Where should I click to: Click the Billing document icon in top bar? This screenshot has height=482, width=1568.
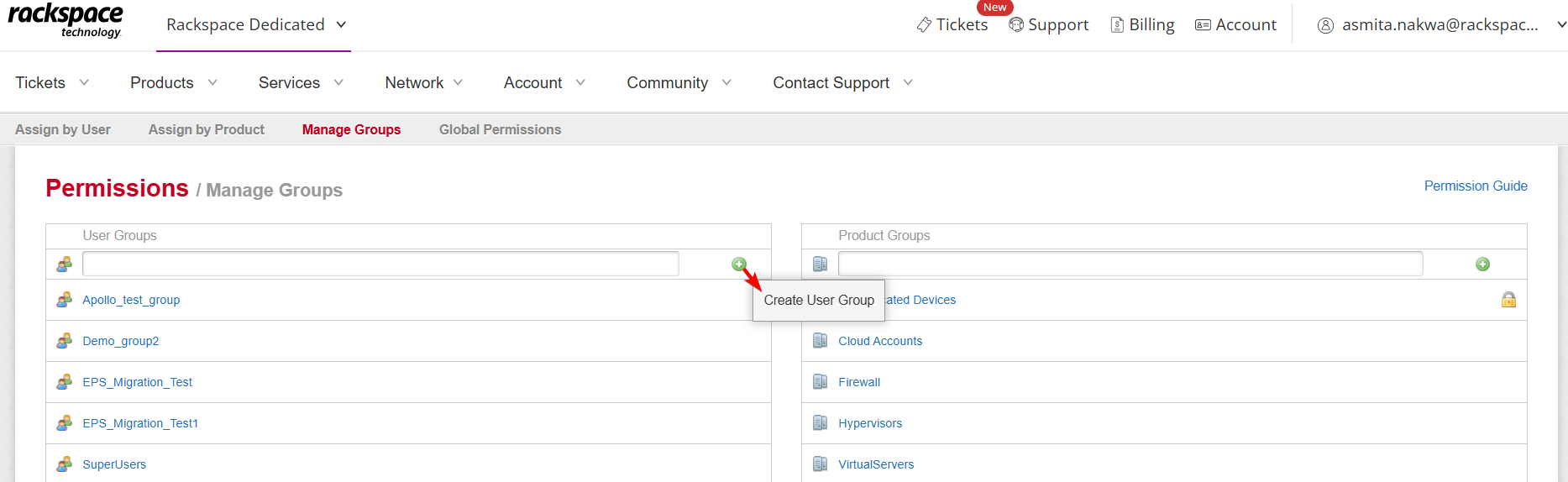[1117, 25]
